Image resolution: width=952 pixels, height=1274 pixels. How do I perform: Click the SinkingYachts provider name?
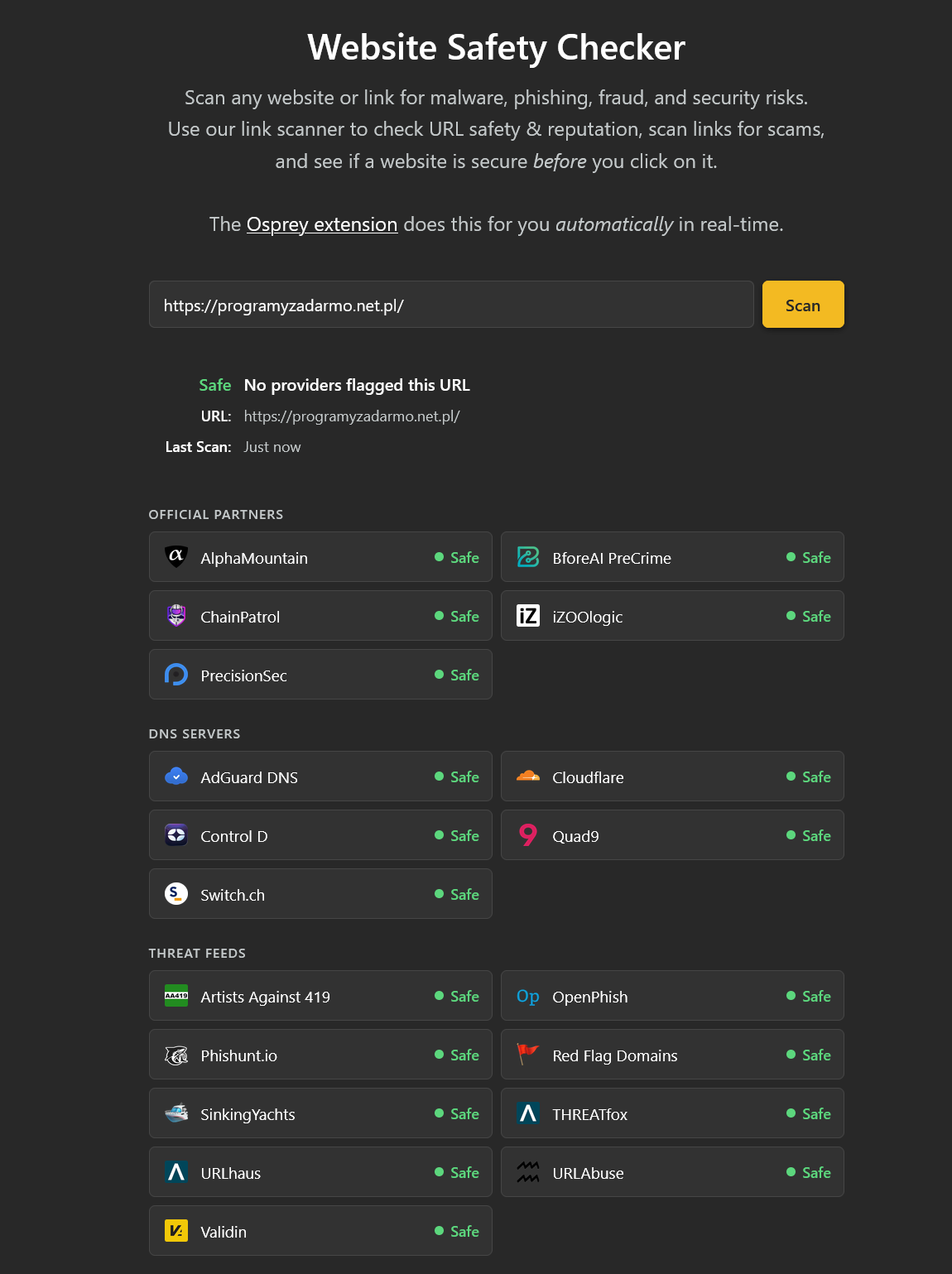click(x=248, y=1114)
